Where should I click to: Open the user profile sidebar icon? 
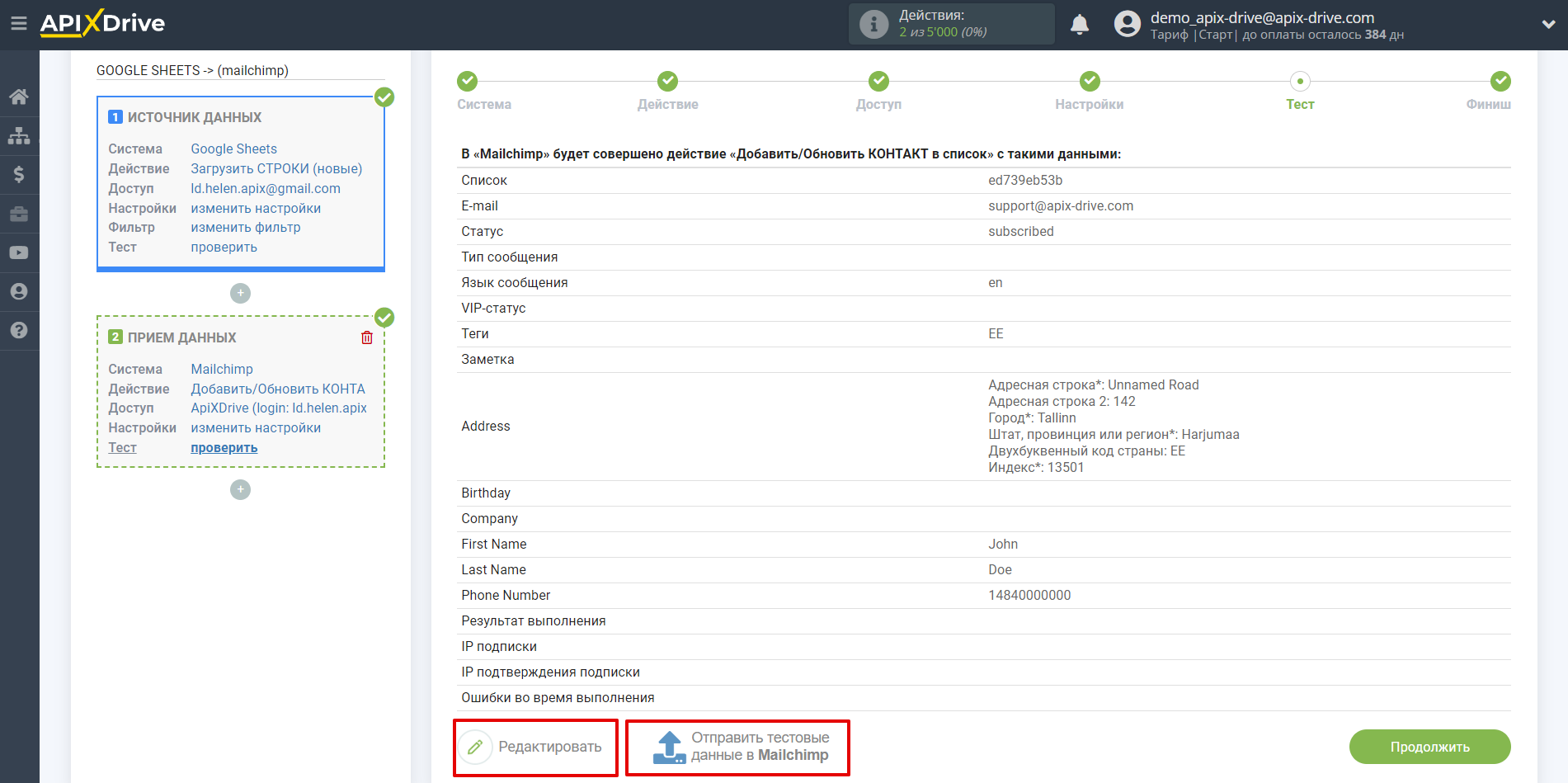pos(19,291)
